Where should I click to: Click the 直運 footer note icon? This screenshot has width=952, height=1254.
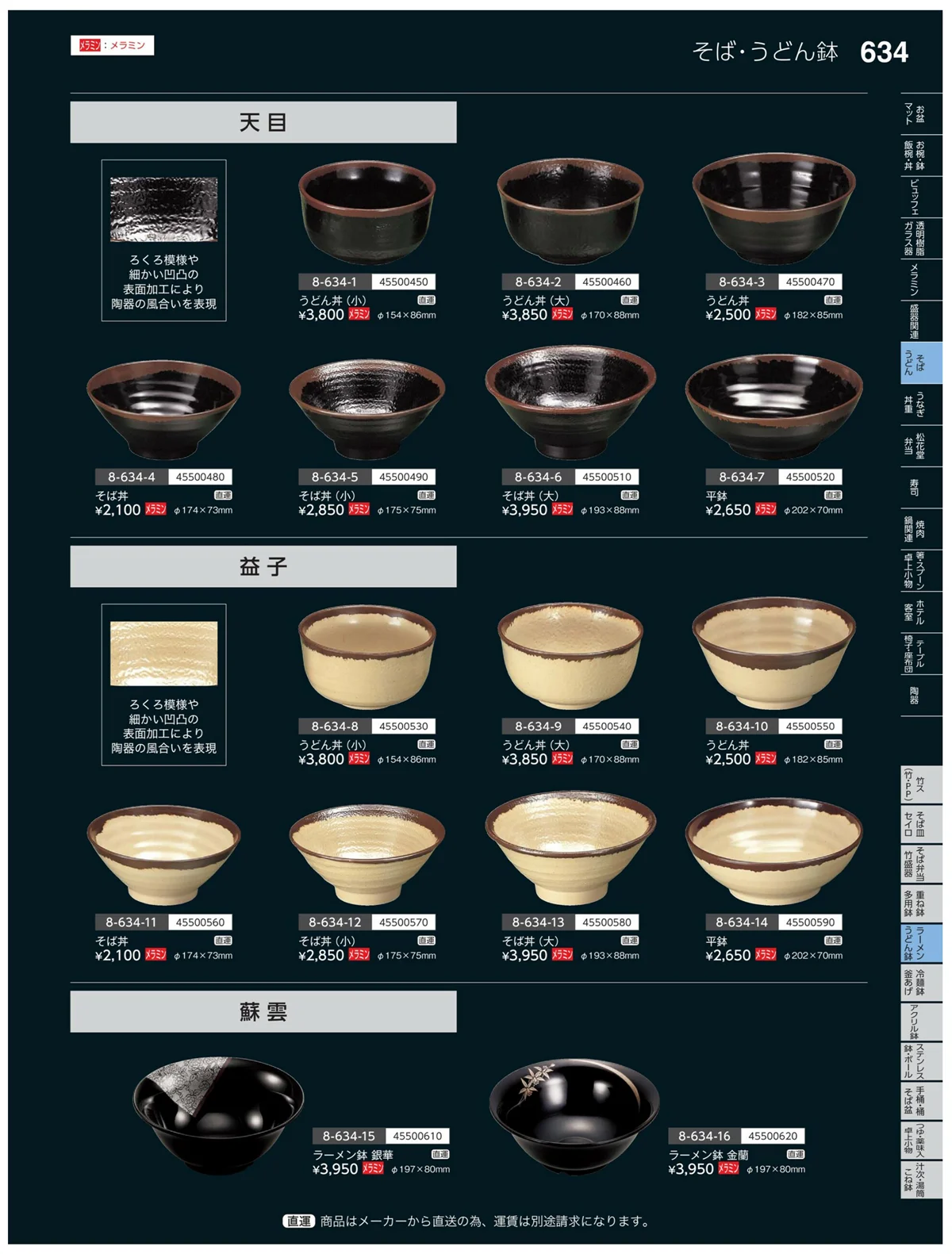click(x=298, y=1221)
